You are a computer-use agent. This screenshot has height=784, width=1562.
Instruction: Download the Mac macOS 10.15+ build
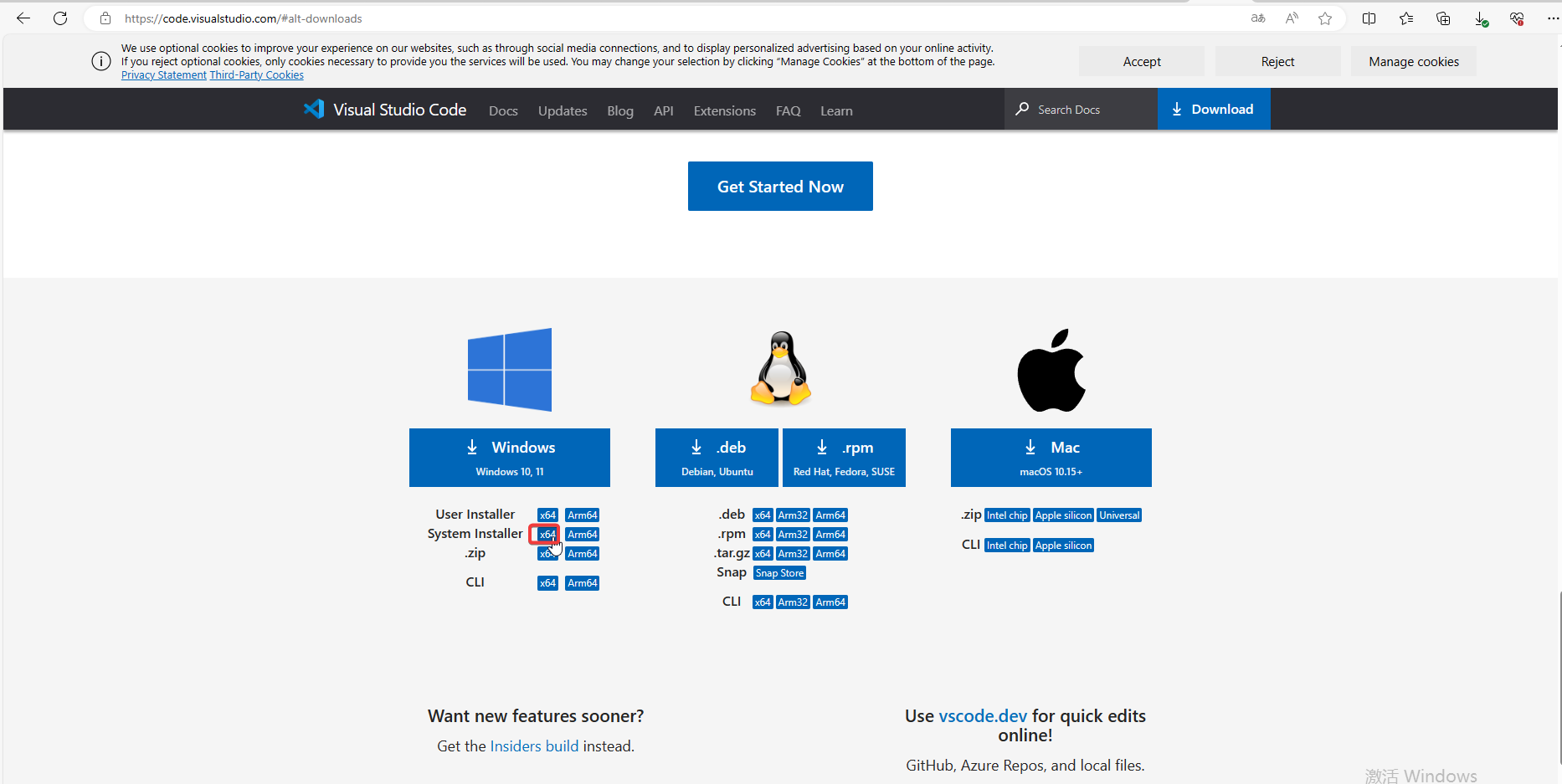(1051, 458)
